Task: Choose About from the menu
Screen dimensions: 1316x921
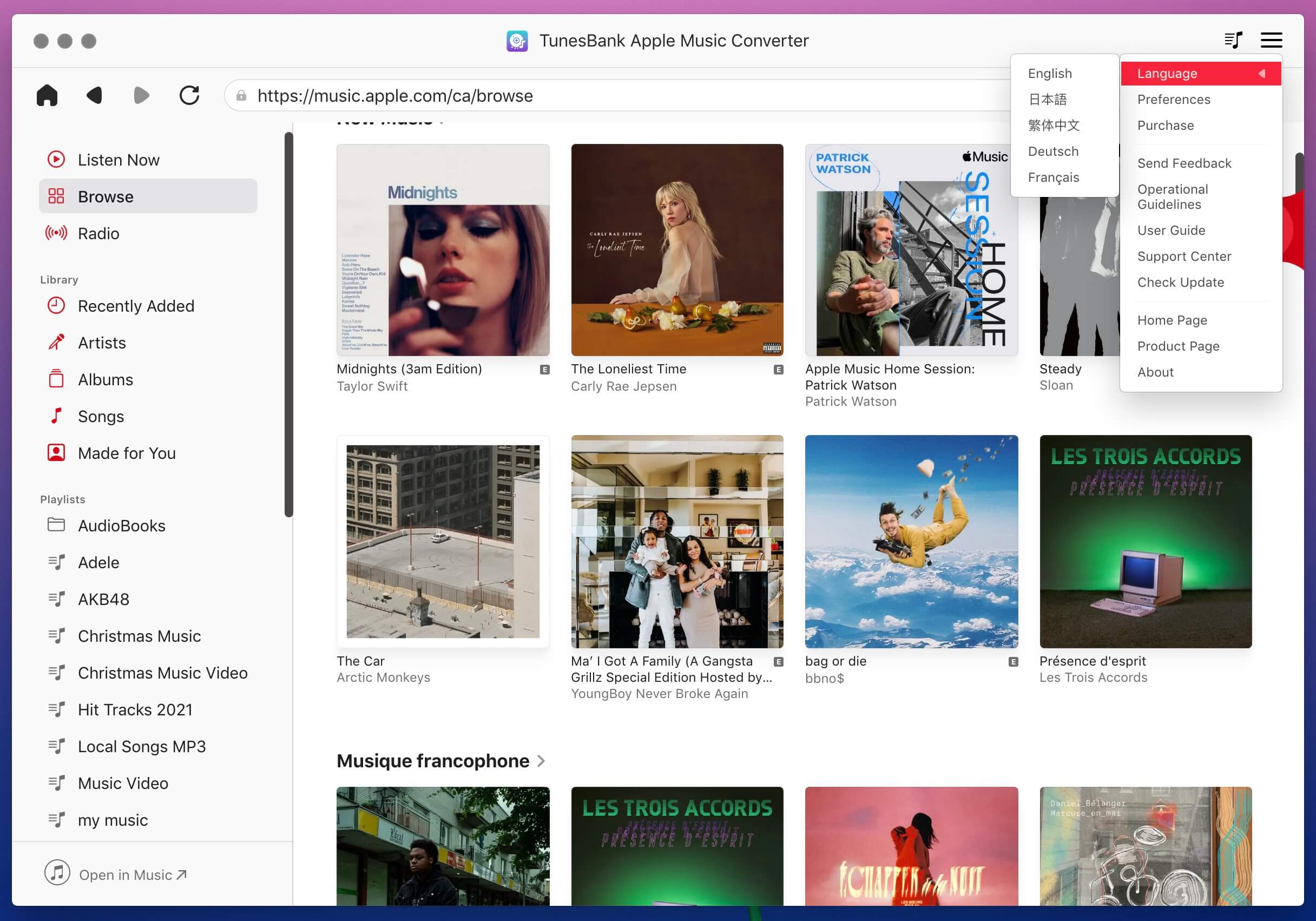Action: point(1201,372)
